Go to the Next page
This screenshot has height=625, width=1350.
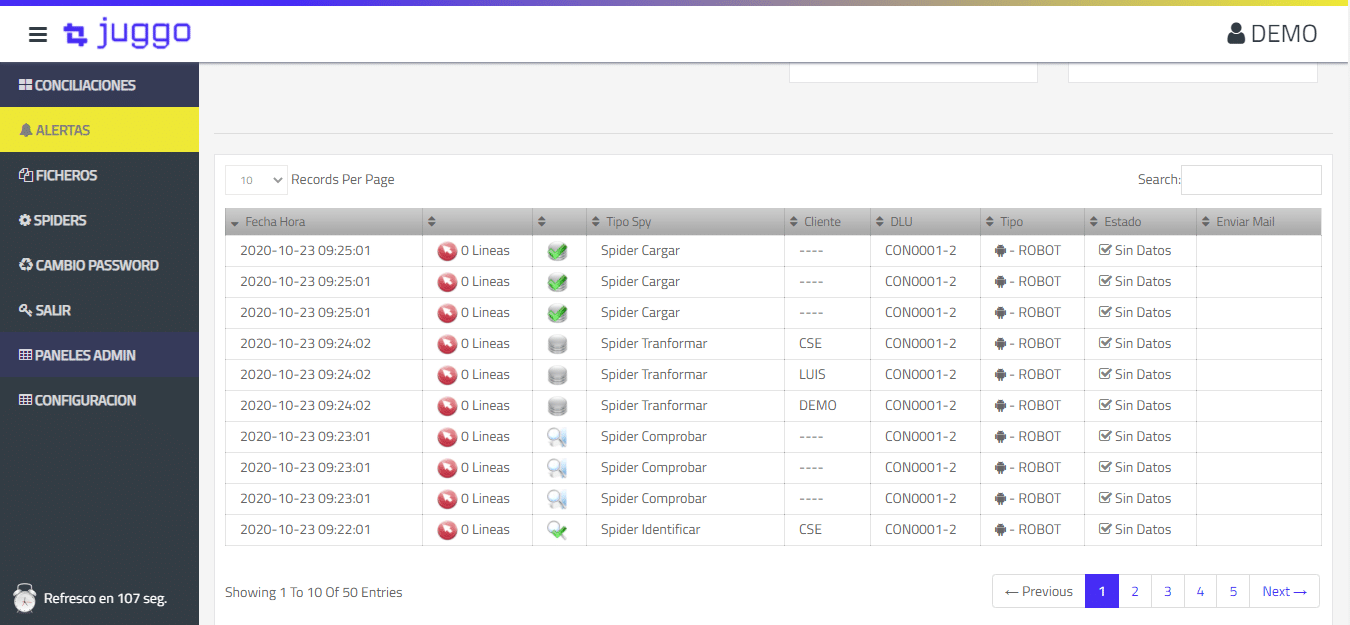(x=1284, y=591)
